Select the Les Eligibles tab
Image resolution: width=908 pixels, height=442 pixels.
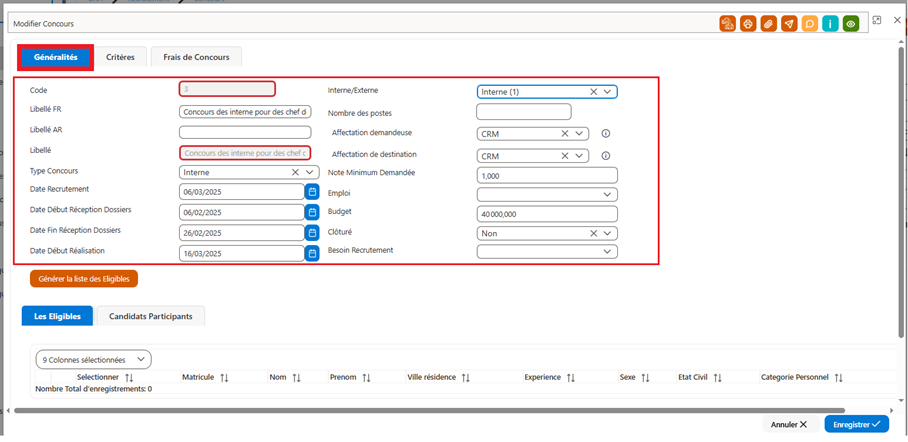pos(57,316)
